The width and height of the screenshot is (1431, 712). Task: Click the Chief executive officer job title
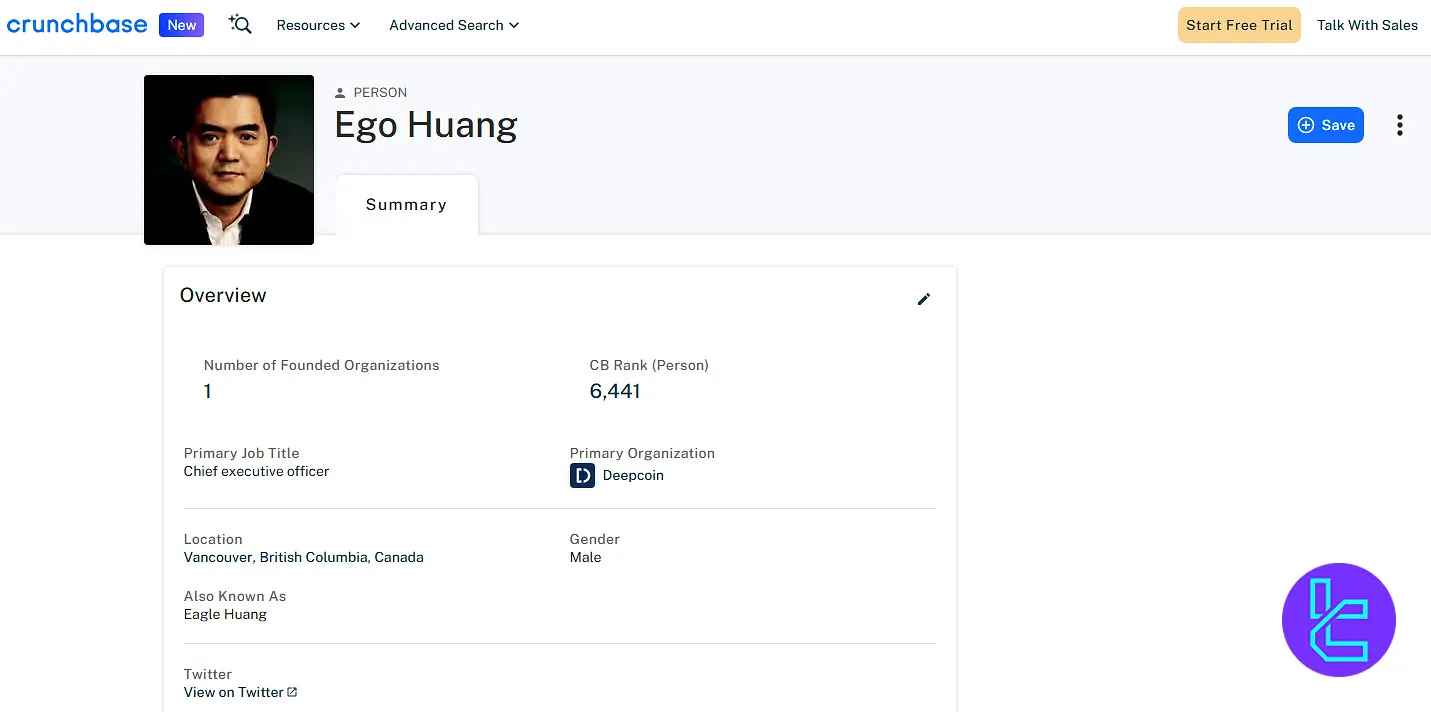click(256, 471)
